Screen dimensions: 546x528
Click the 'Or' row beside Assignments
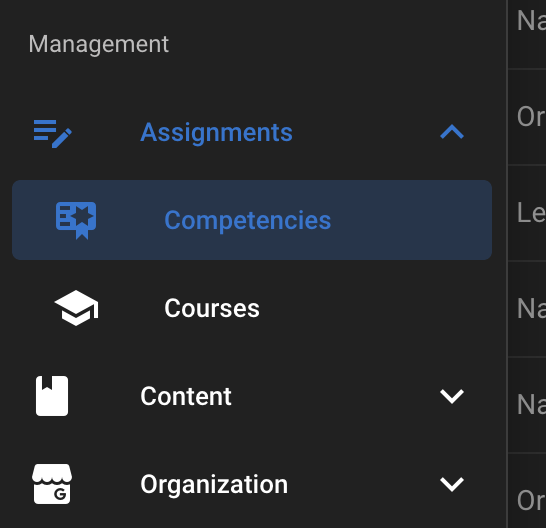point(527,117)
